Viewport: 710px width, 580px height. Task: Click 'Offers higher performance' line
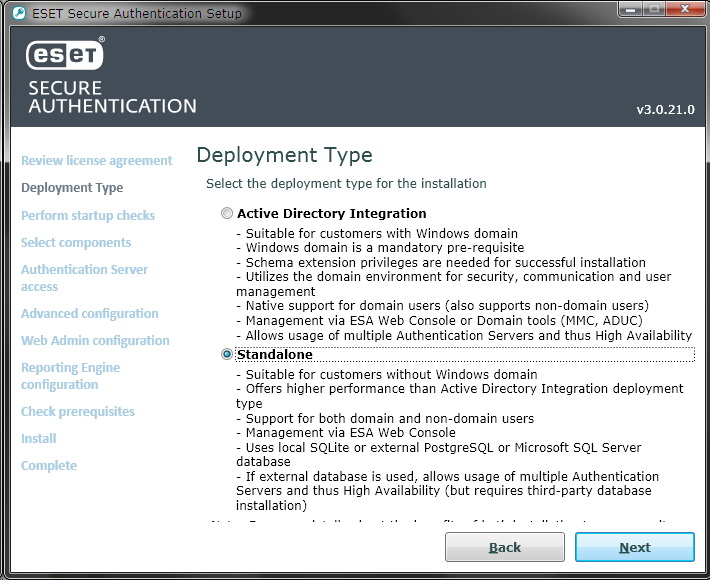(x=460, y=396)
